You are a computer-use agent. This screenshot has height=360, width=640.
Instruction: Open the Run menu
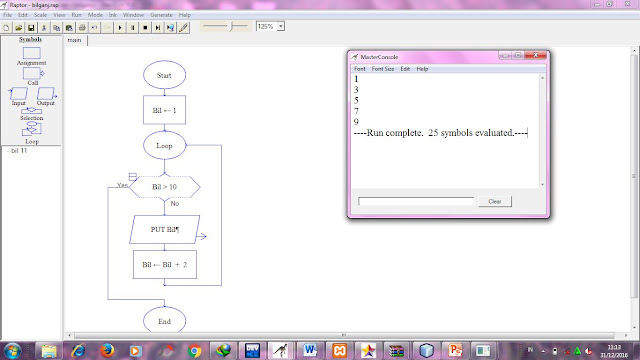pyautogui.click(x=76, y=15)
